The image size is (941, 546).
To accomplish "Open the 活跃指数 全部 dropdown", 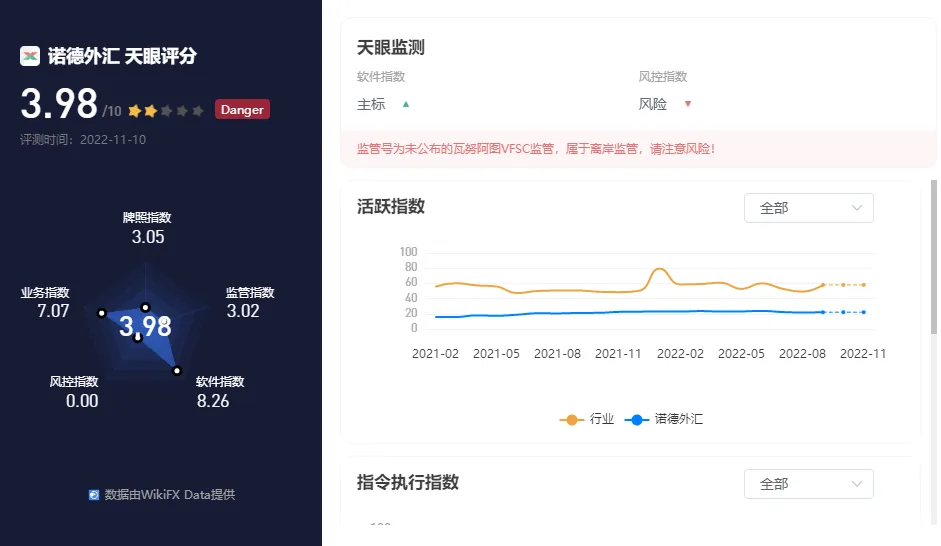I will 808,208.
